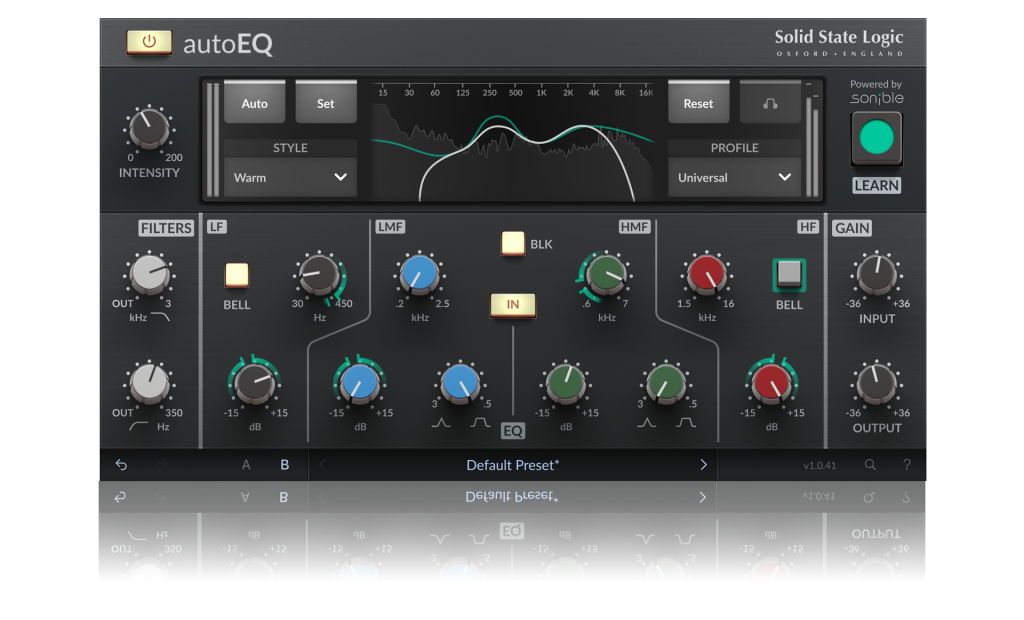Click the blue LMF frequency knob

(419, 274)
